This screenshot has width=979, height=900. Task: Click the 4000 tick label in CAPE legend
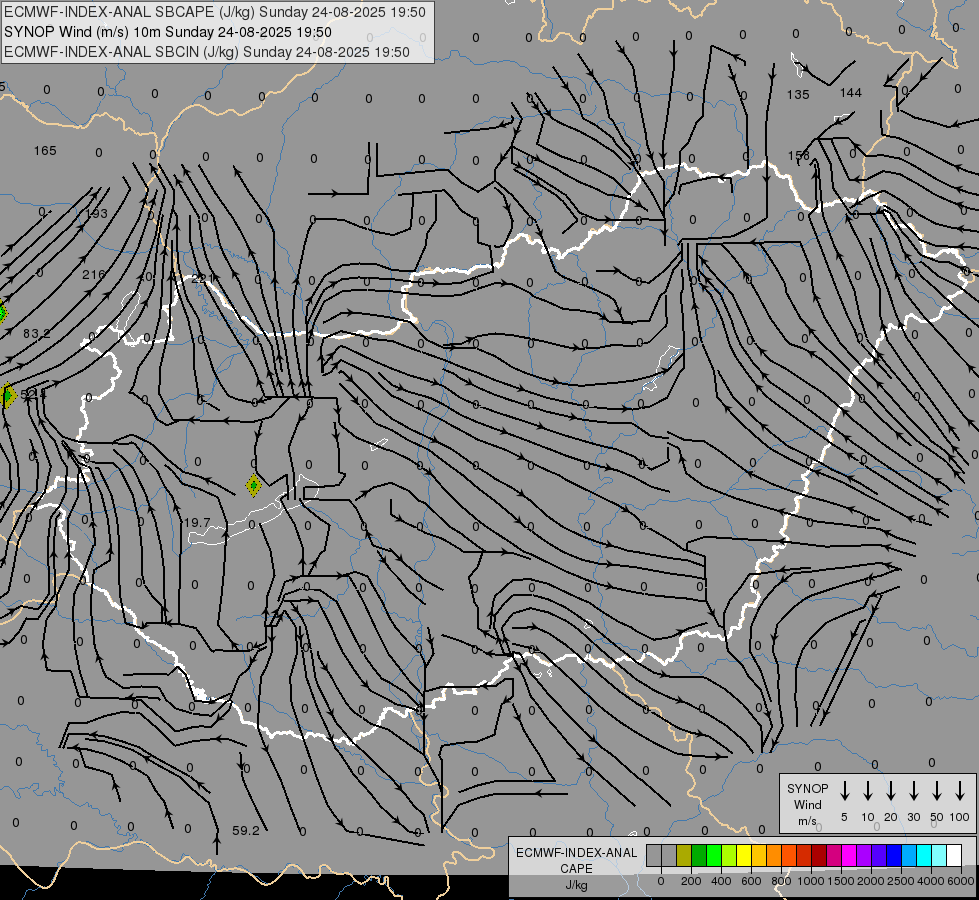tap(931, 881)
